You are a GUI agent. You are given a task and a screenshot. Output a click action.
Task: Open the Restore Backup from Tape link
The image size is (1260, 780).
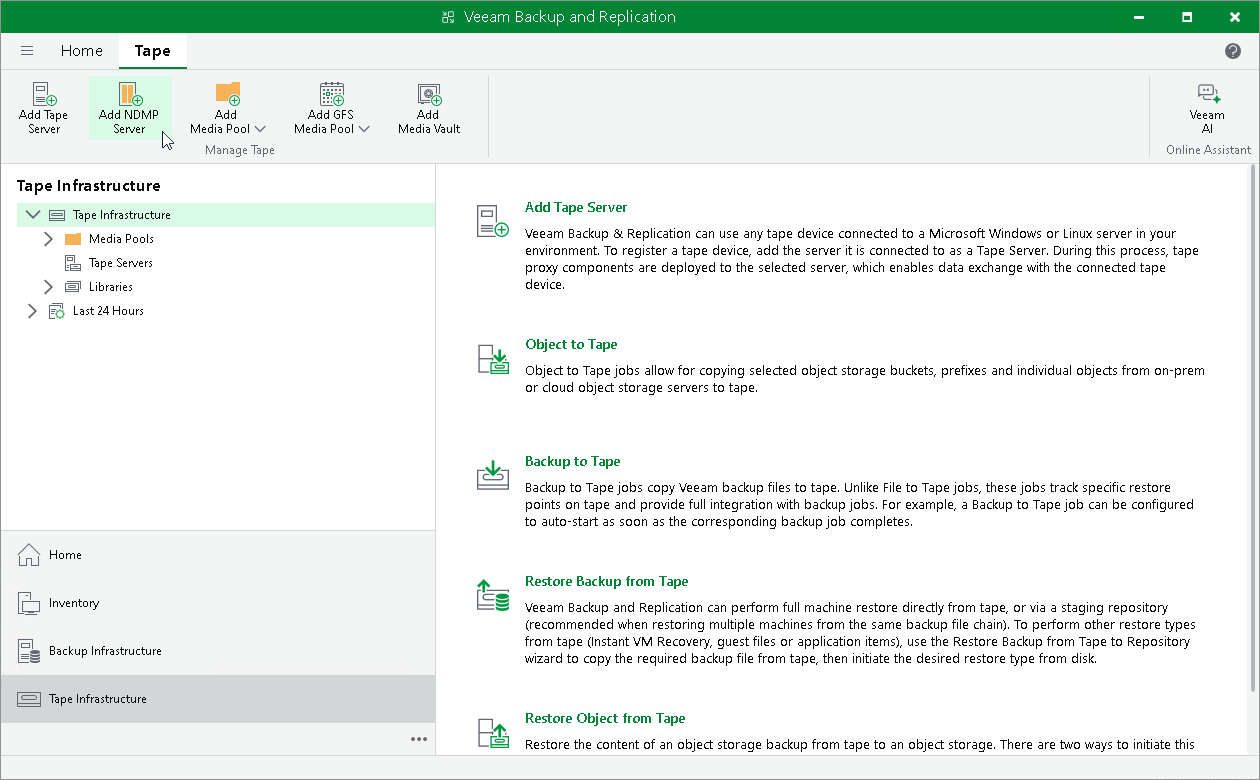607,581
